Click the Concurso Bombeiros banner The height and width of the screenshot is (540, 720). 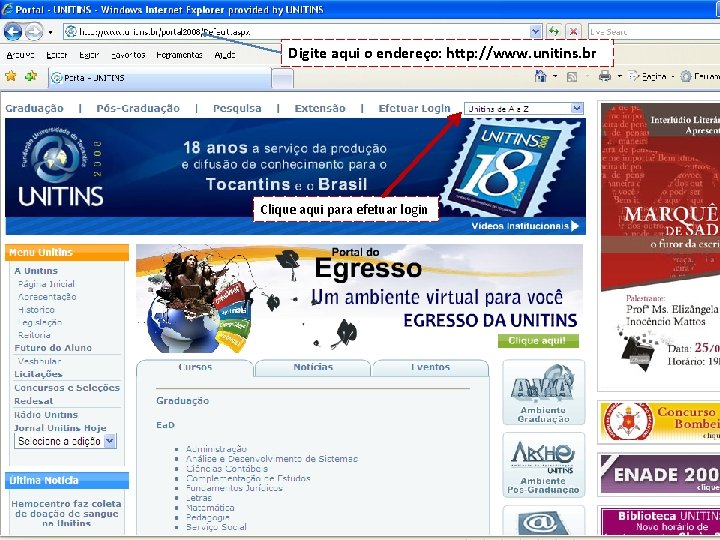click(x=660, y=422)
